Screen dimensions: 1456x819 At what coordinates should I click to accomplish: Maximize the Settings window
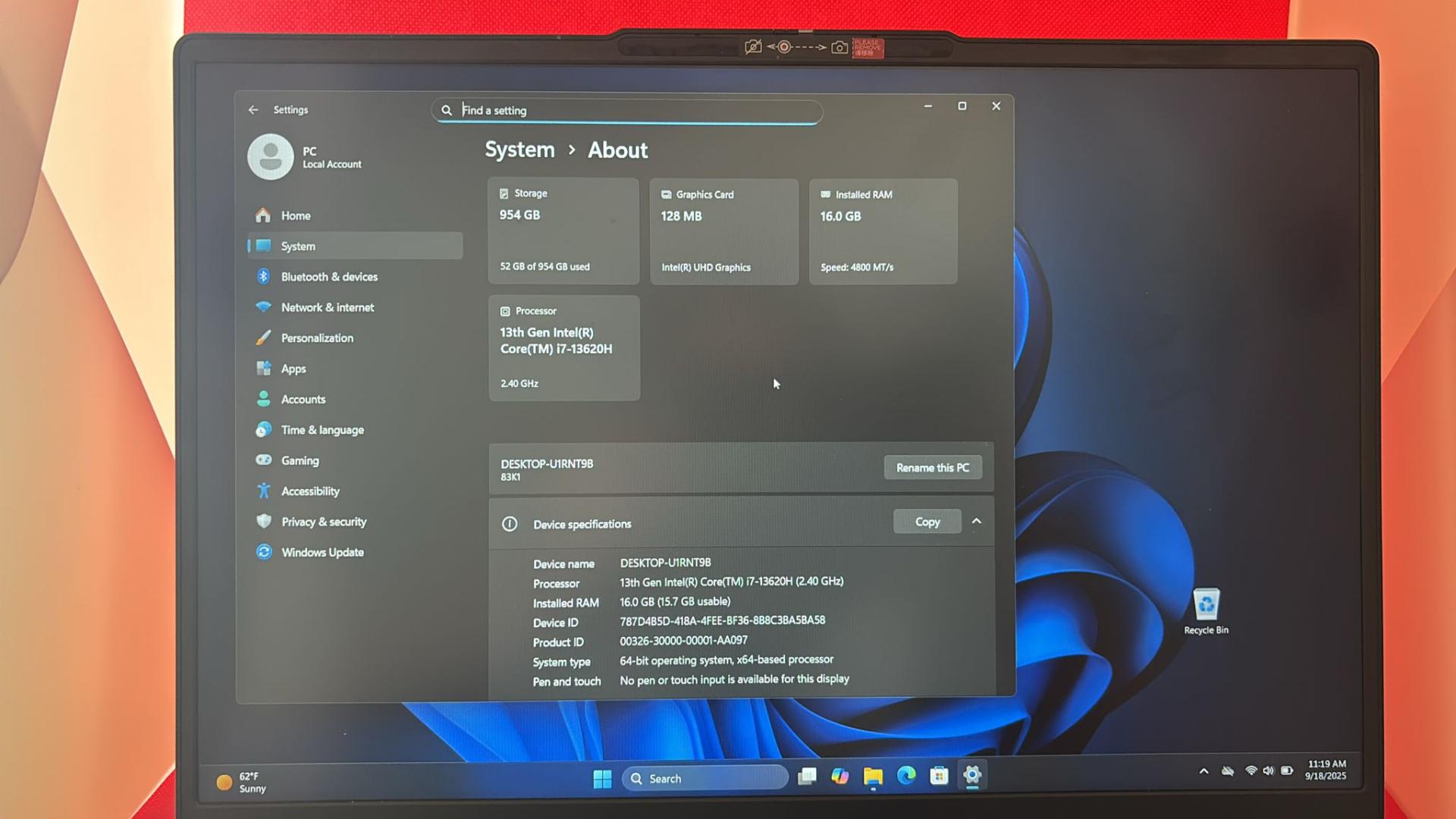pyautogui.click(x=962, y=106)
